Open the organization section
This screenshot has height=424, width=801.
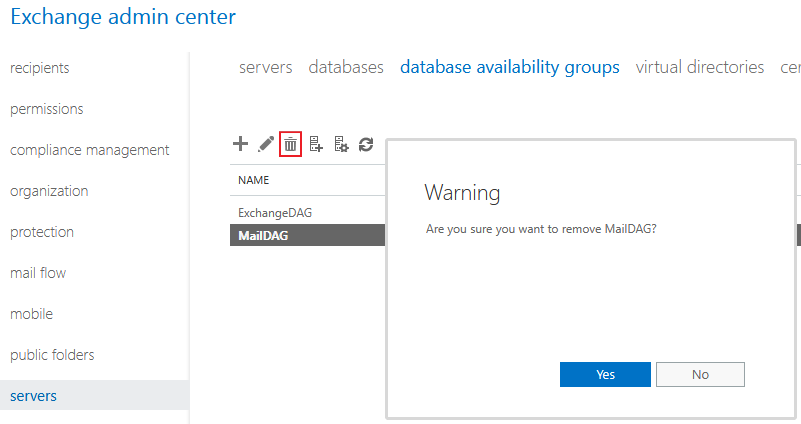[x=49, y=191]
